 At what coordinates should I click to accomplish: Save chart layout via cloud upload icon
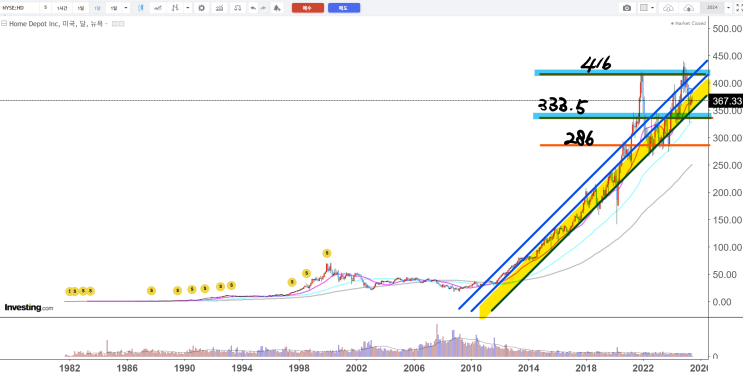pos(688,8)
